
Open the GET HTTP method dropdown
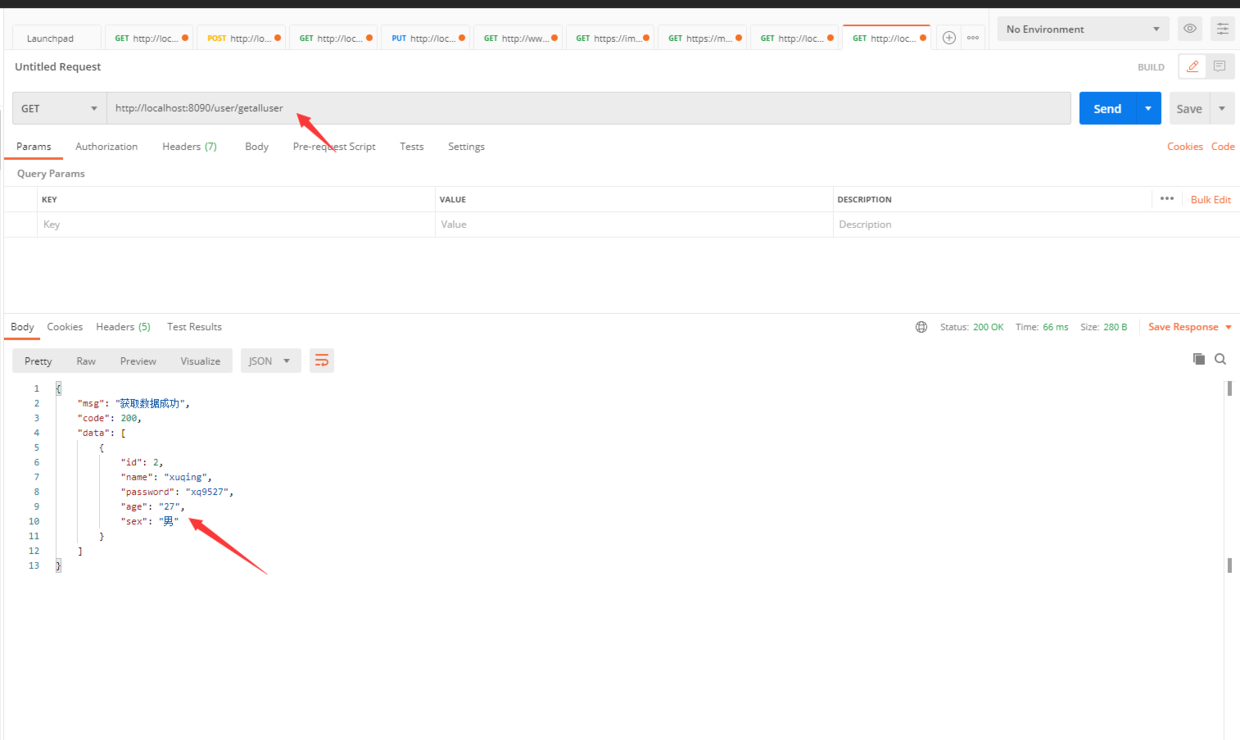coord(59,109)
